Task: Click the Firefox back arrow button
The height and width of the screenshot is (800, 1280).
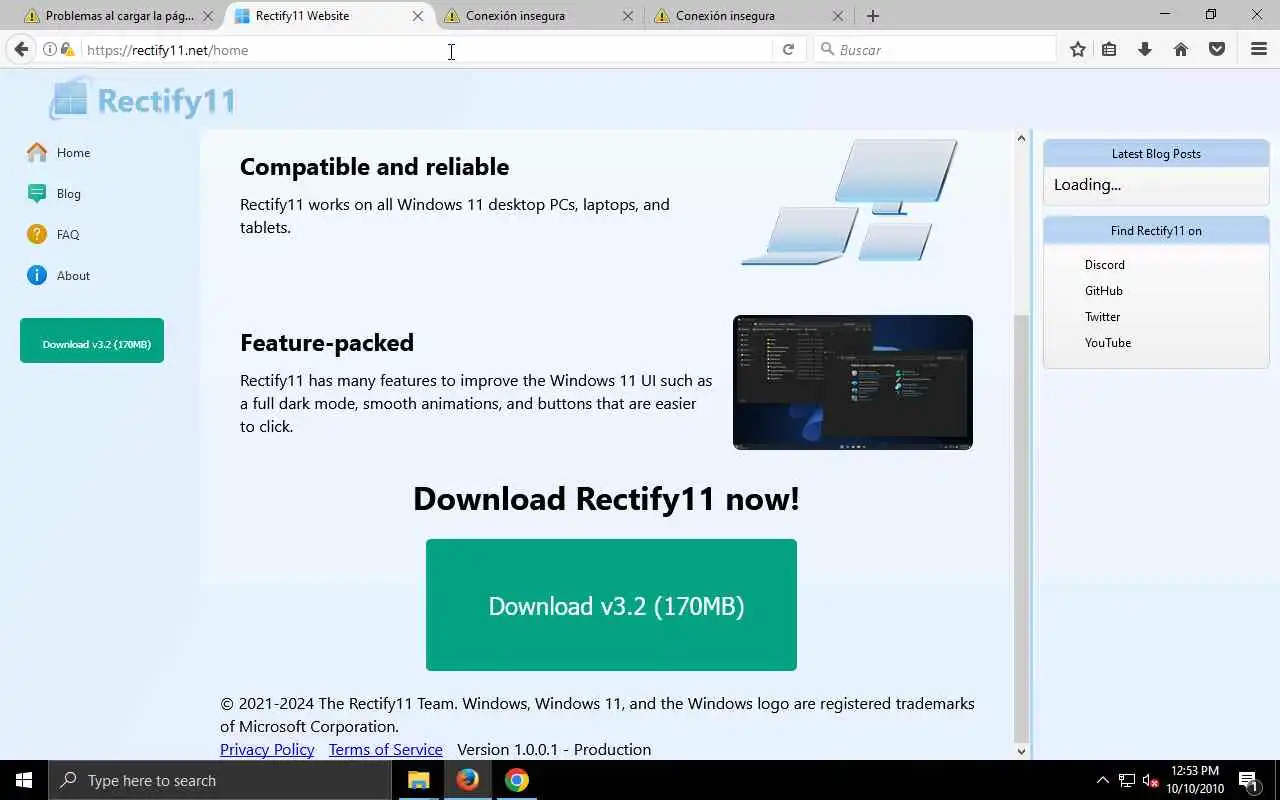Action: pos(21,49)
